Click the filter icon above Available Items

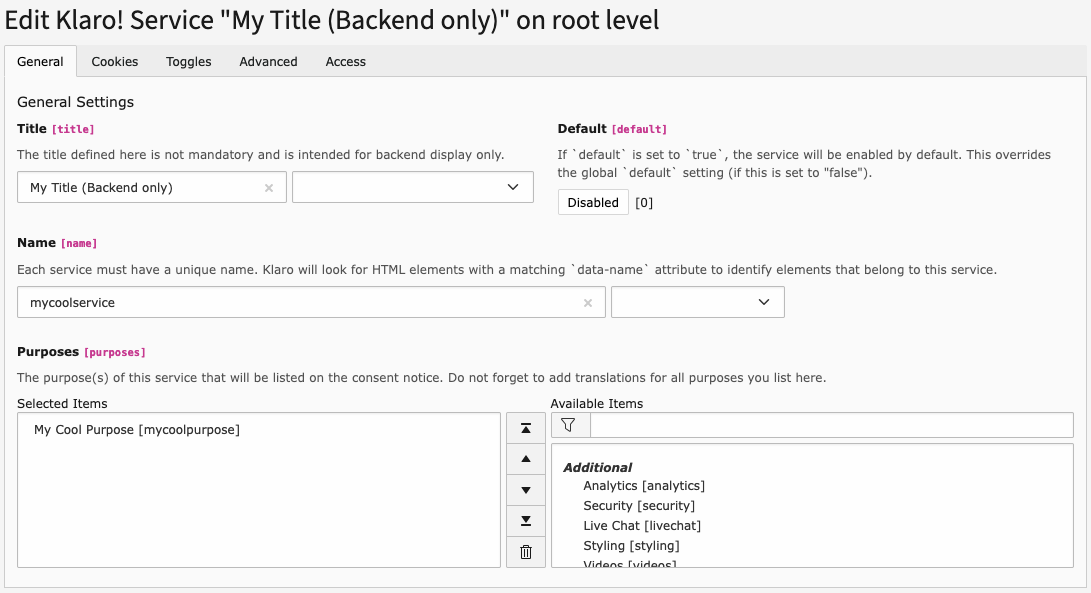click(x=570, y=425)
